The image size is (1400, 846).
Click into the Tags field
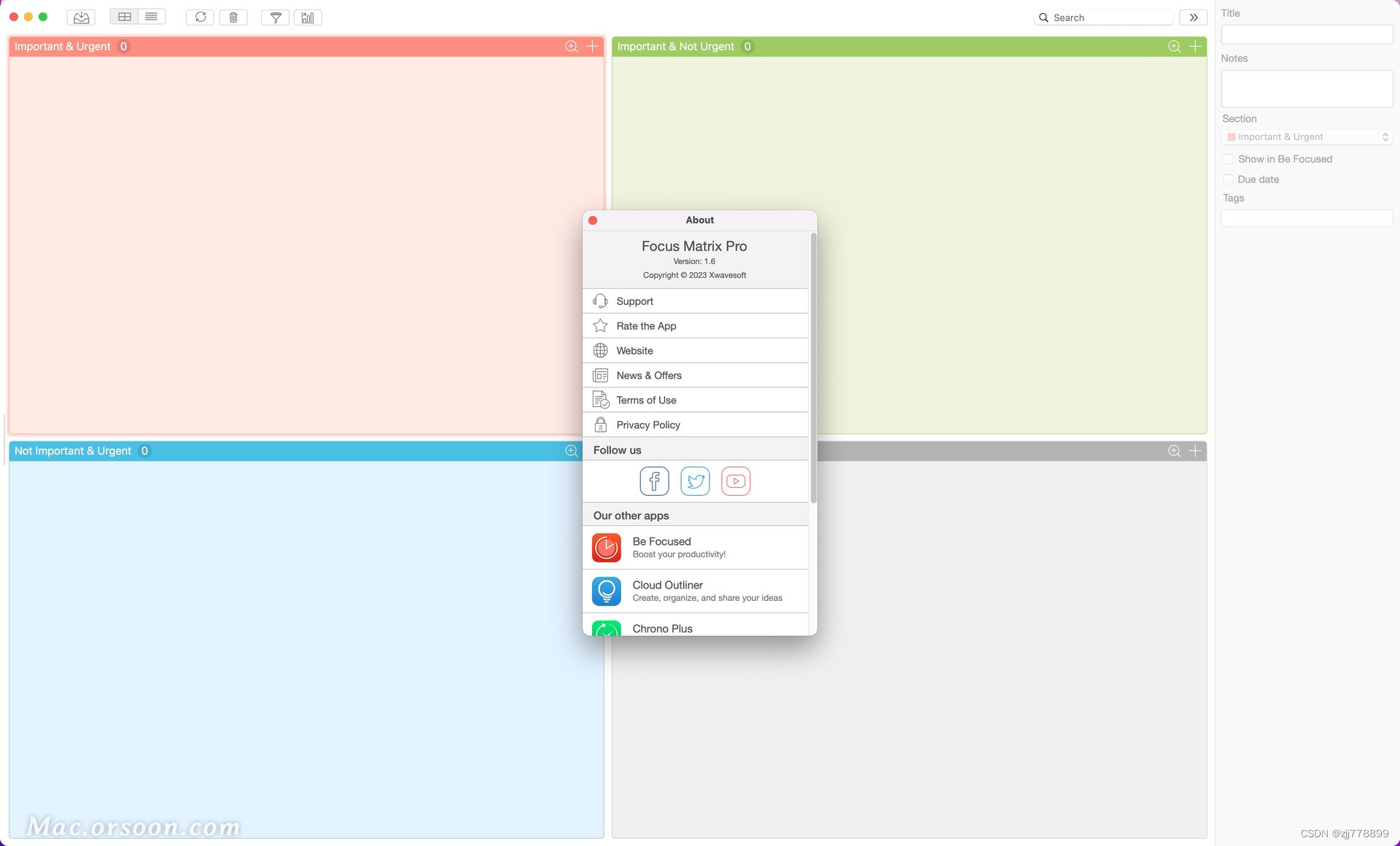(1307, 218)
